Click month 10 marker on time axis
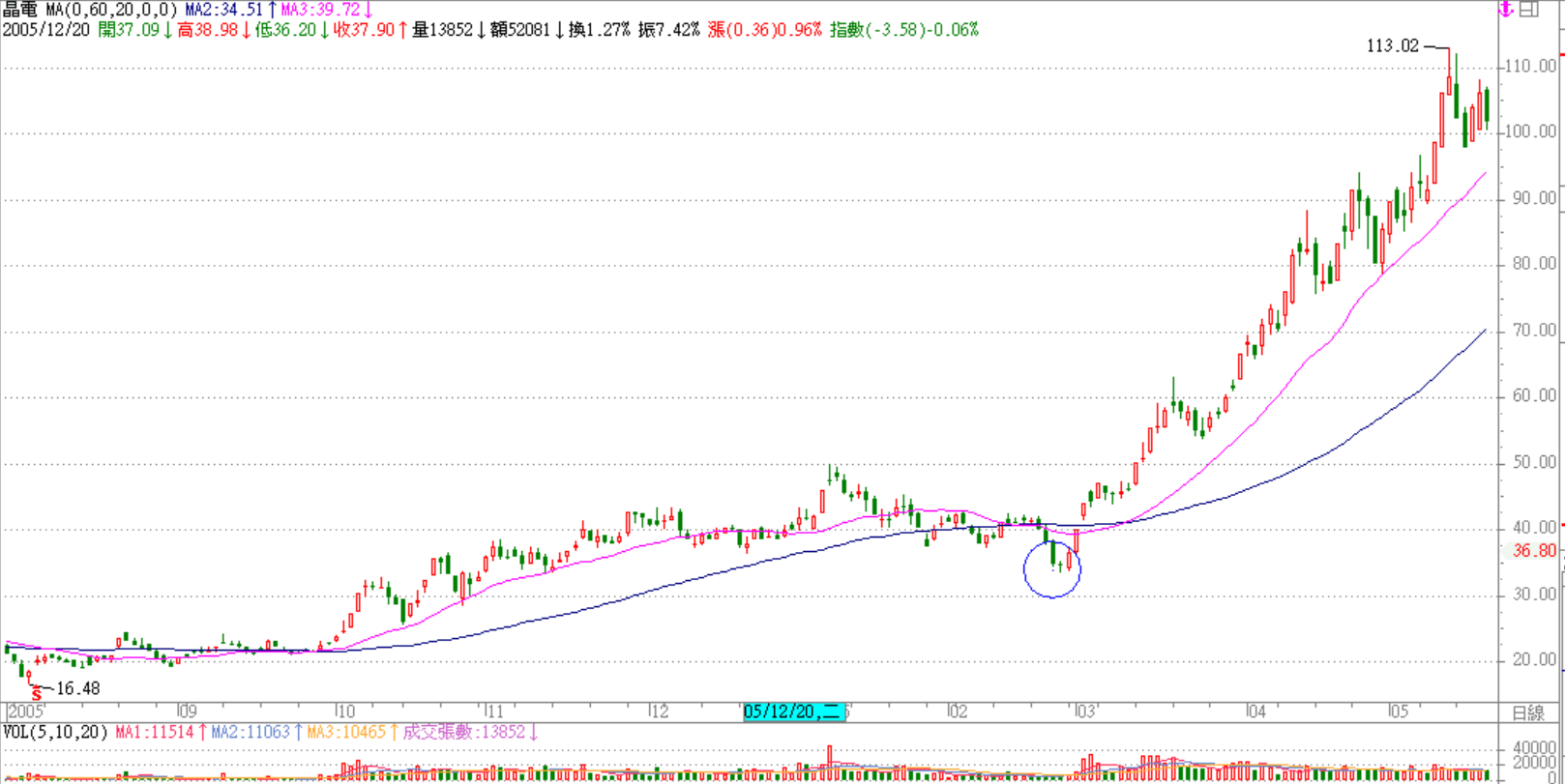The width and height of the screenshot is (1565, 784). 344,712
